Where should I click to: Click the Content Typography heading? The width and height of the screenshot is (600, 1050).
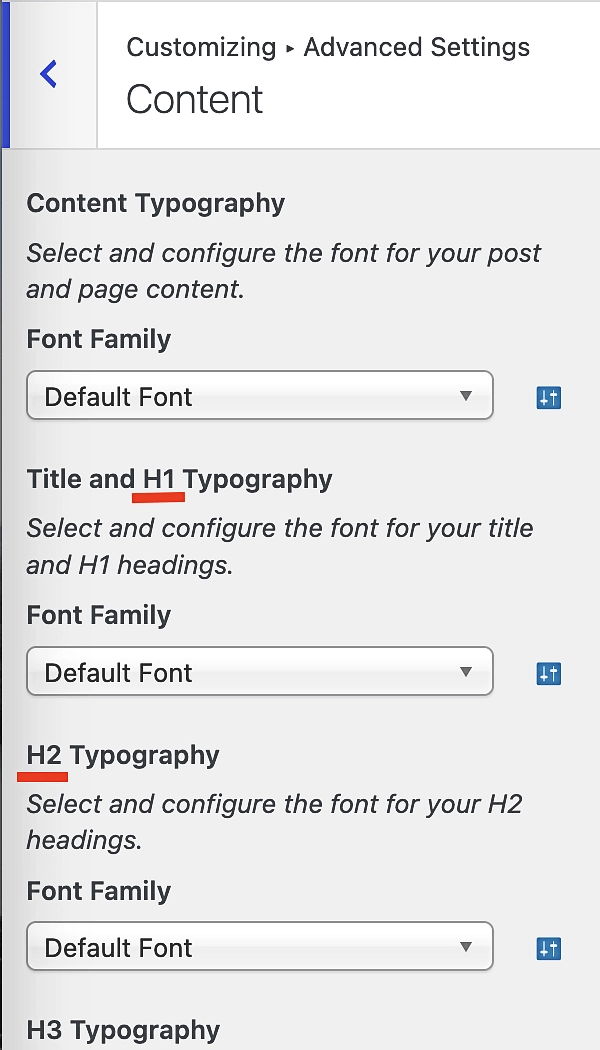coord(156,204)
